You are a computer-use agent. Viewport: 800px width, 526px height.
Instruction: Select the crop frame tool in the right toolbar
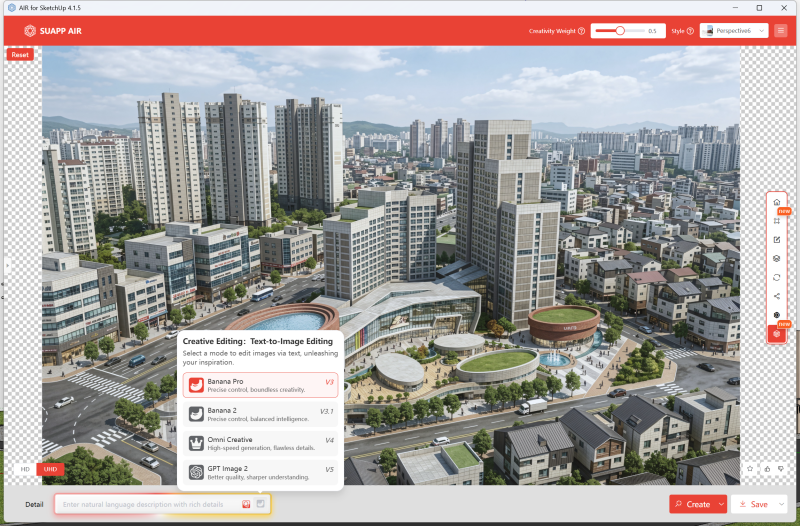pyautogui.click(x=777, y=221)
